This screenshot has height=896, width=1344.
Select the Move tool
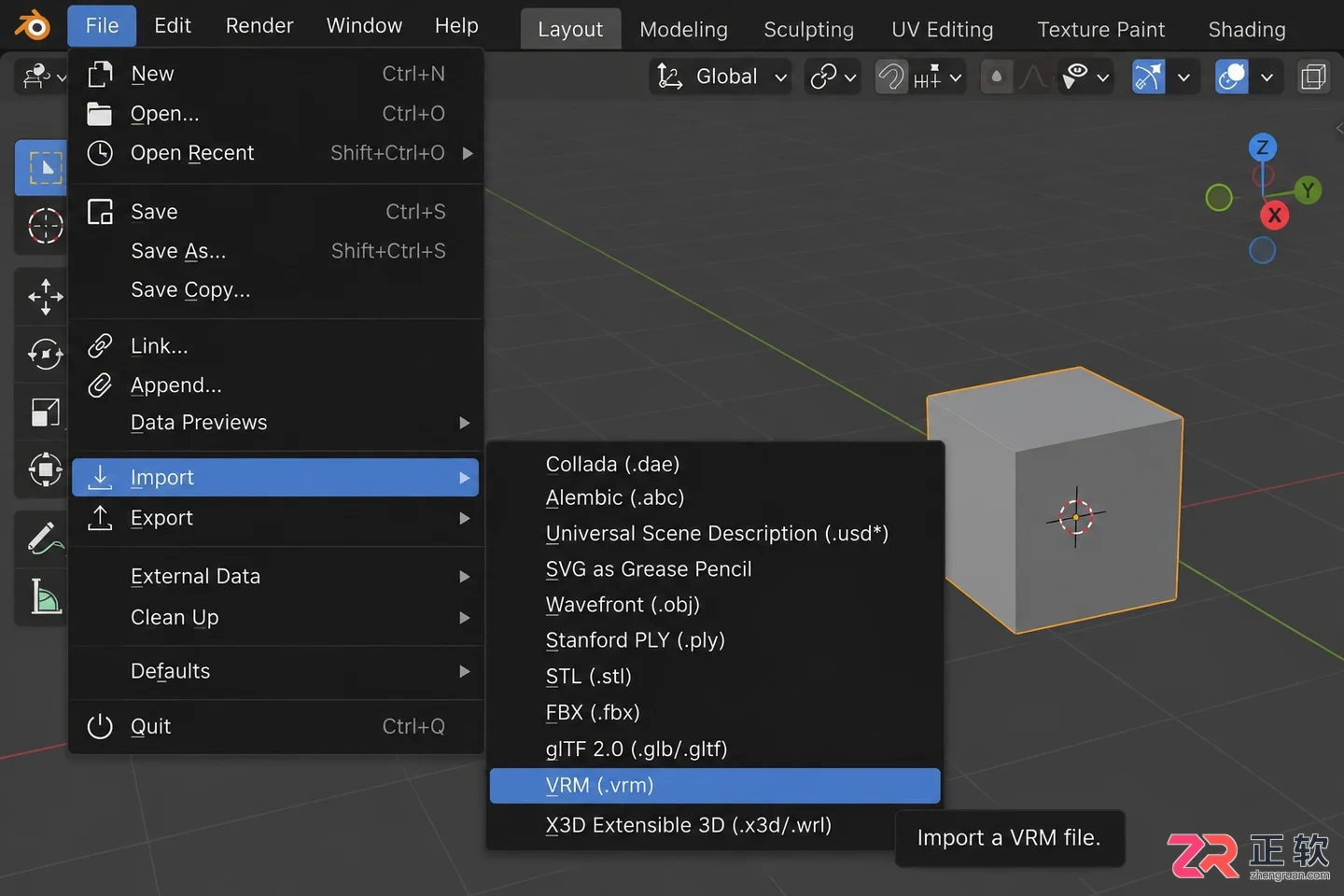pyautogui.click(x=45, y=297)
